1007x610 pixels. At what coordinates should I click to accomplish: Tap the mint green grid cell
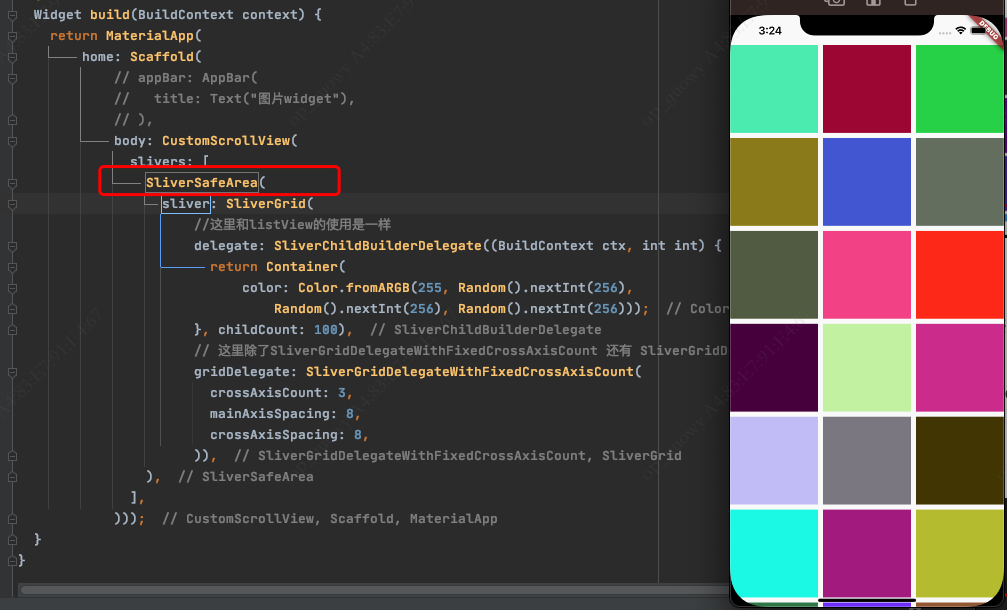tap(774, 89)
